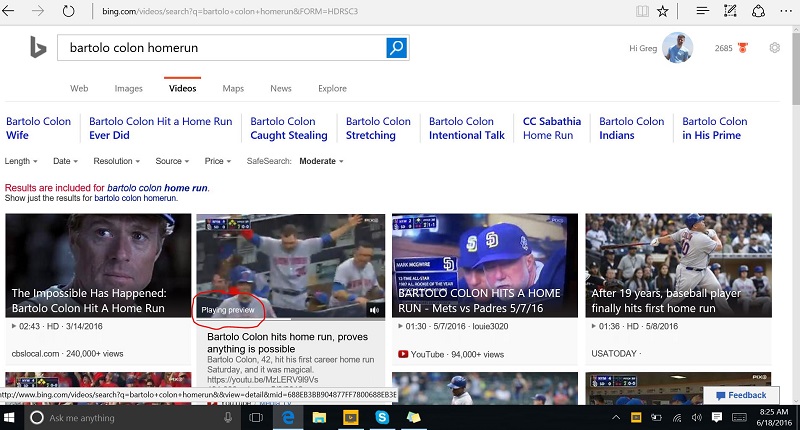Open The Impossible Has Happened video thumbnail

(x=98, y=265)
